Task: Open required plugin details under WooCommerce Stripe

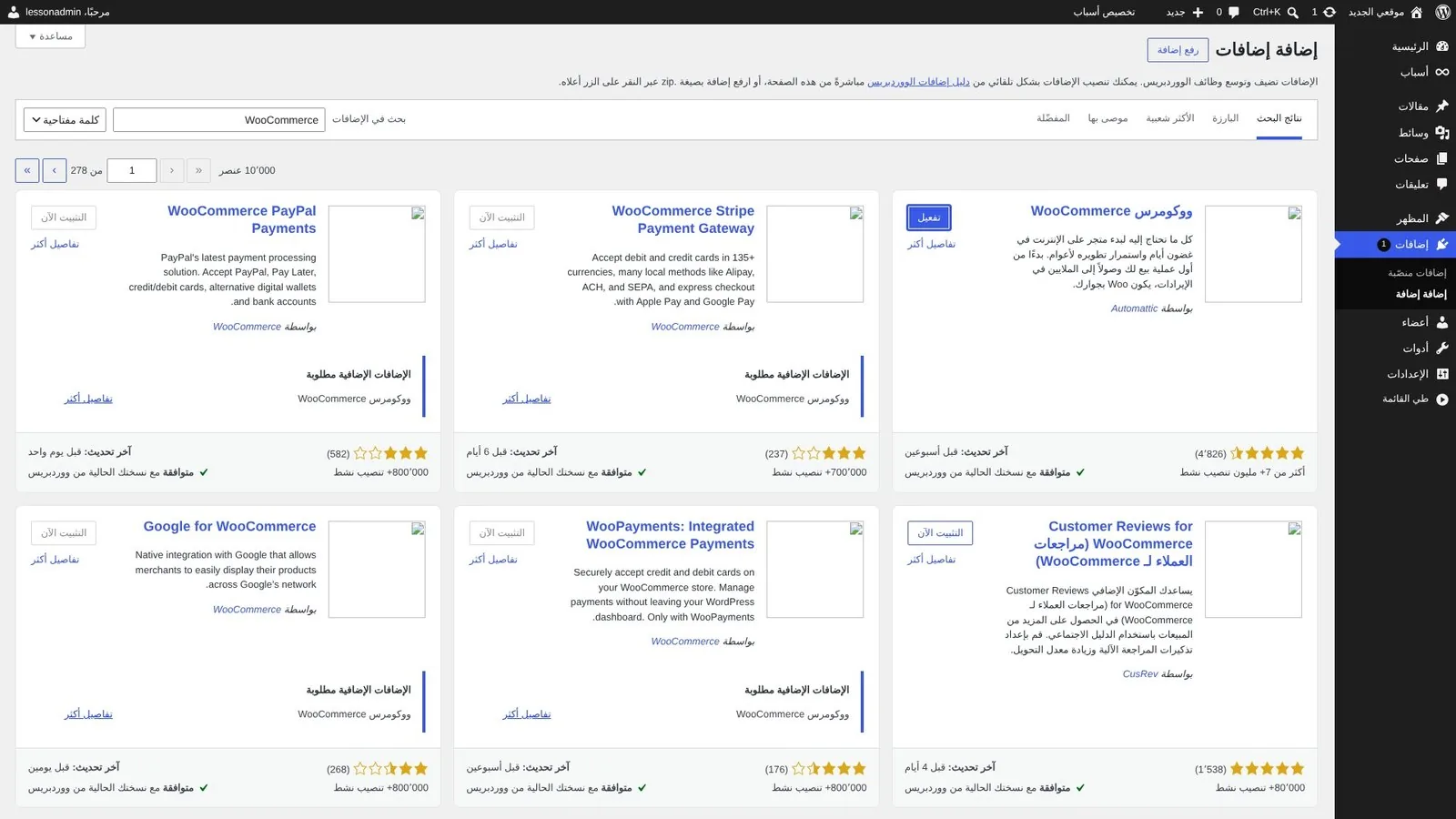Action: point(527,399)
